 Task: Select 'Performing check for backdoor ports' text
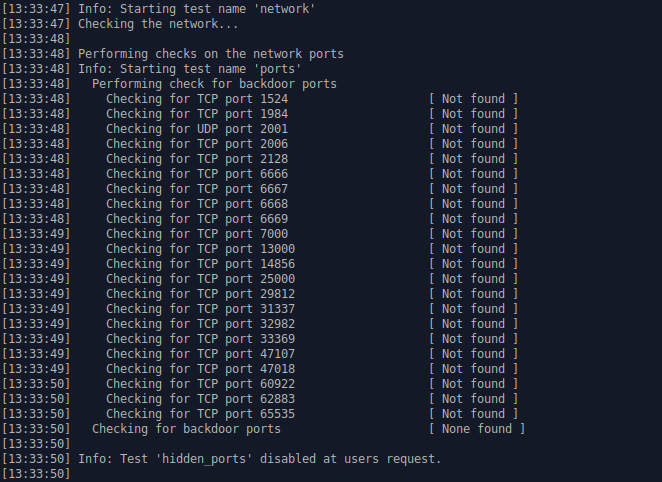[x=214, y=84]
